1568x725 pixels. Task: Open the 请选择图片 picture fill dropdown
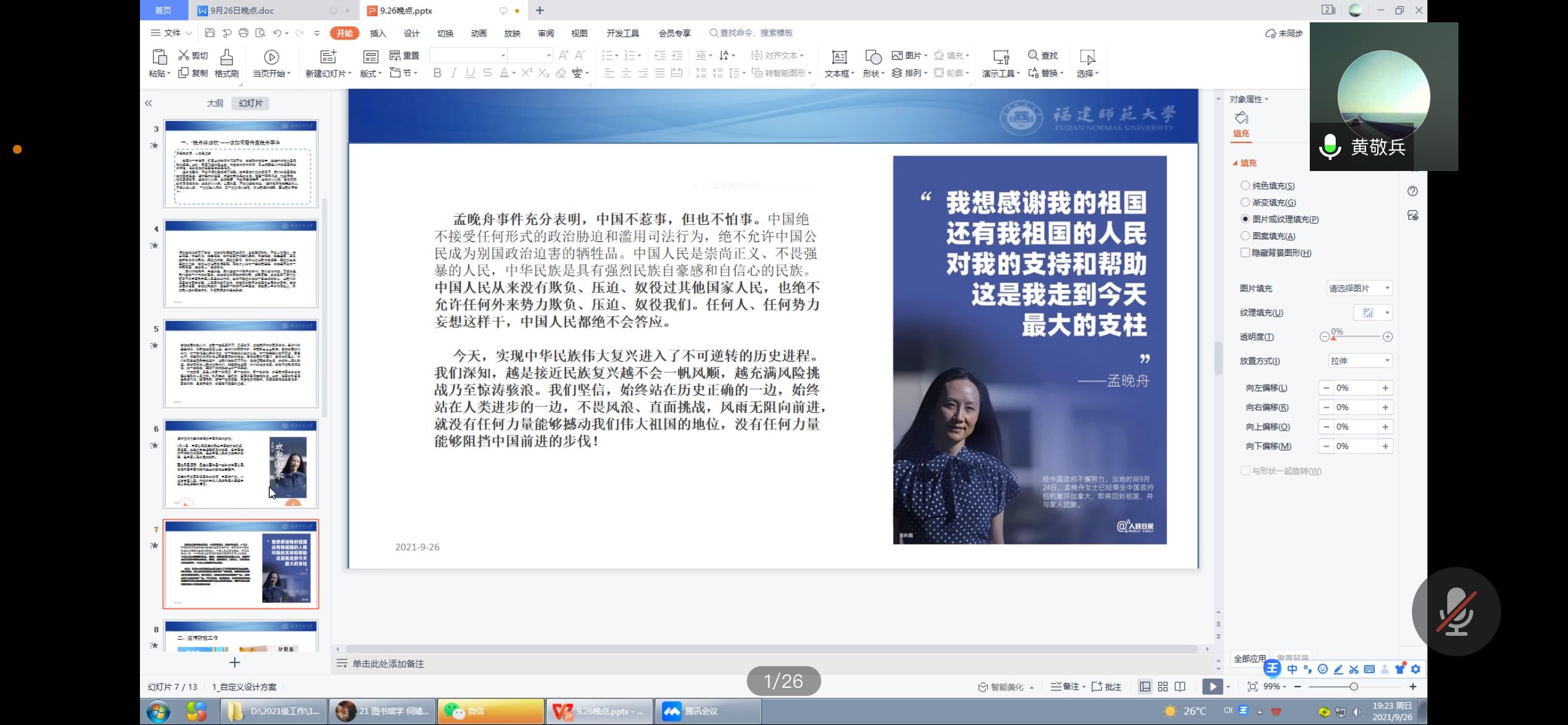1359,288
